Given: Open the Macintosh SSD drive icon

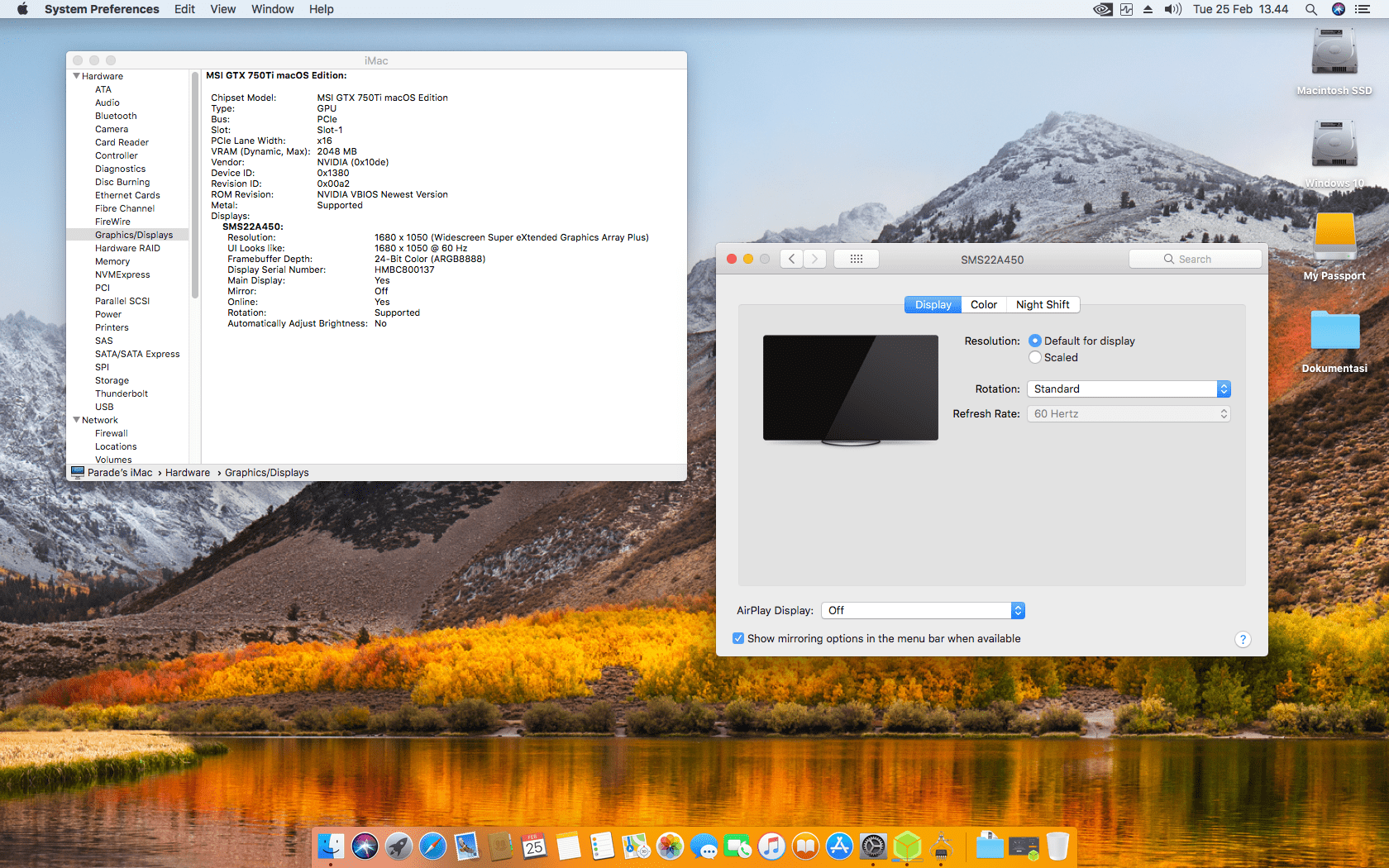Looking at the screenshot, I should pyautogui.click(x=1334, y=55).
